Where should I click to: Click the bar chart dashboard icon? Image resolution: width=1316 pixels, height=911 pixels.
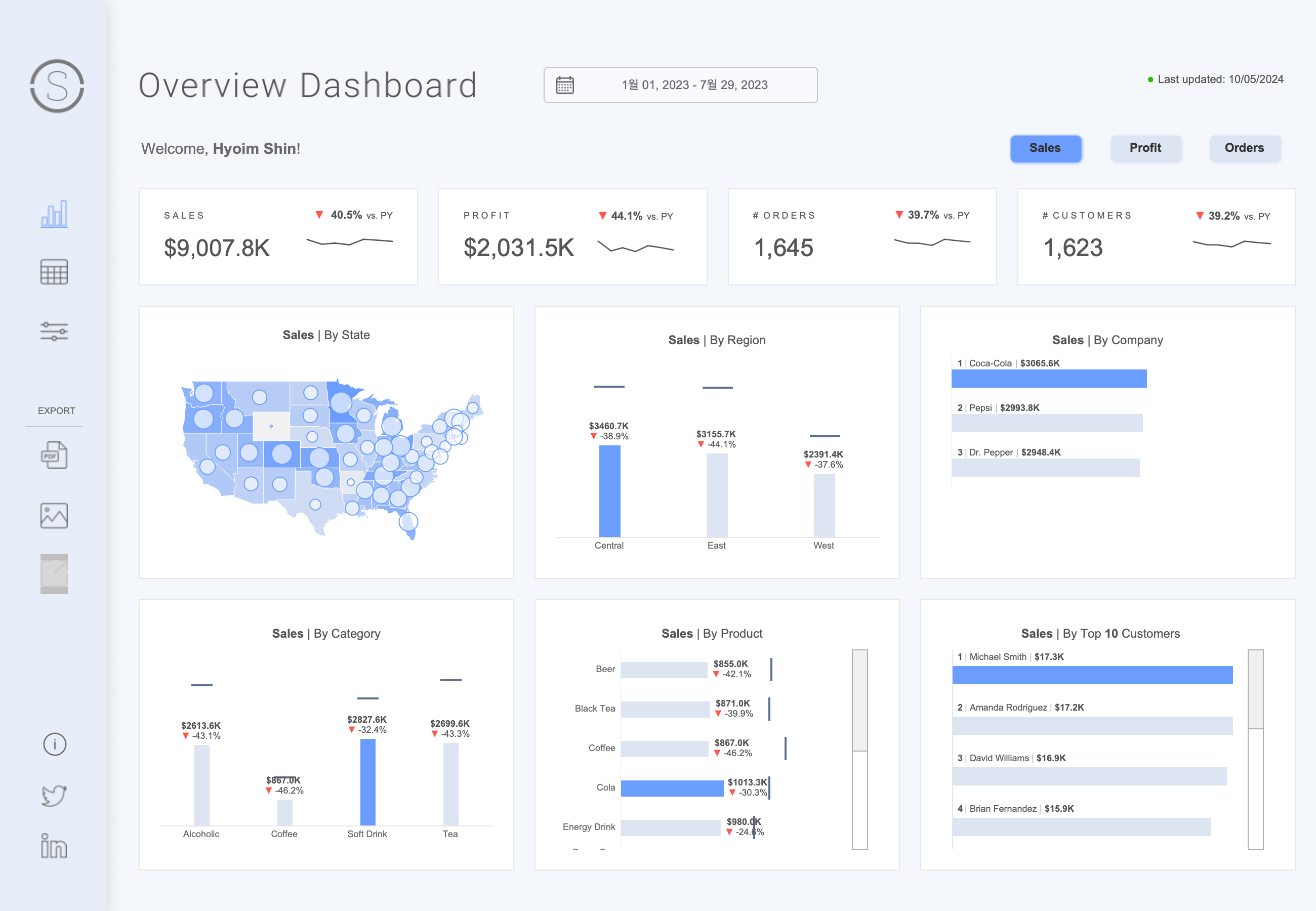(54, 214)
